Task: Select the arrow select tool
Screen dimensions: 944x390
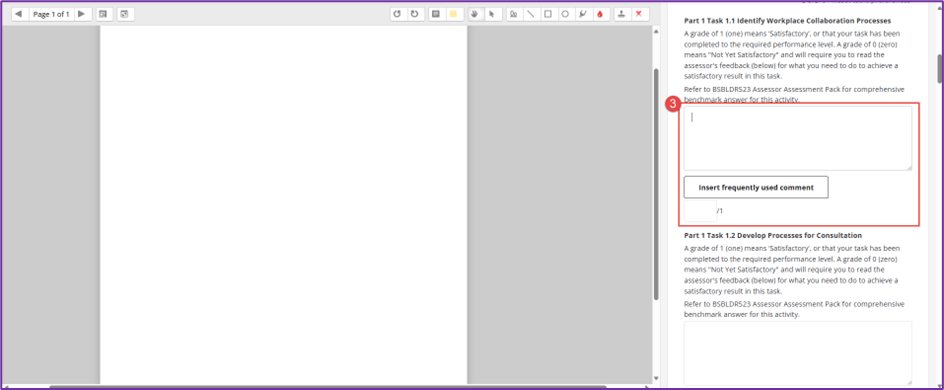Action: 492,14
